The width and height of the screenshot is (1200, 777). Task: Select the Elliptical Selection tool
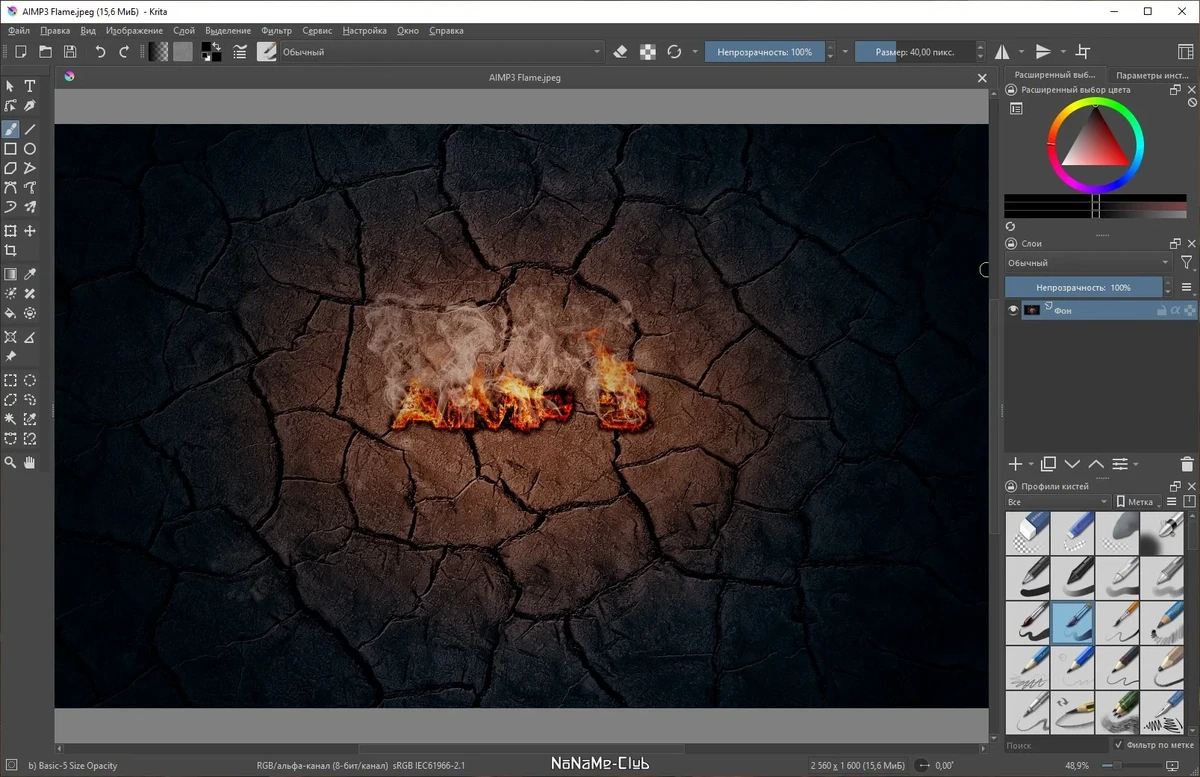tap(30, 380)
